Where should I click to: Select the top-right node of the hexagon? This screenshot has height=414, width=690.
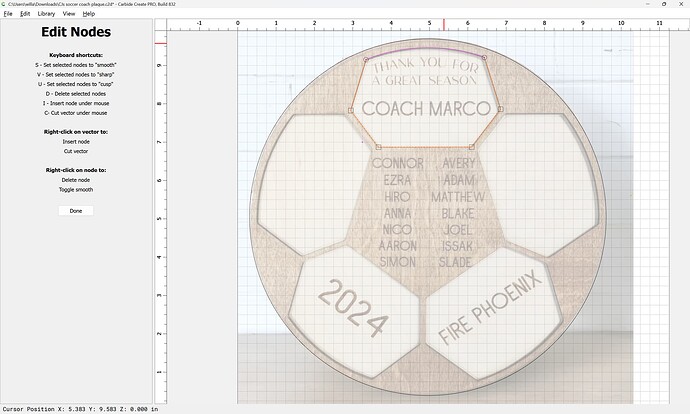click(484, 58)
